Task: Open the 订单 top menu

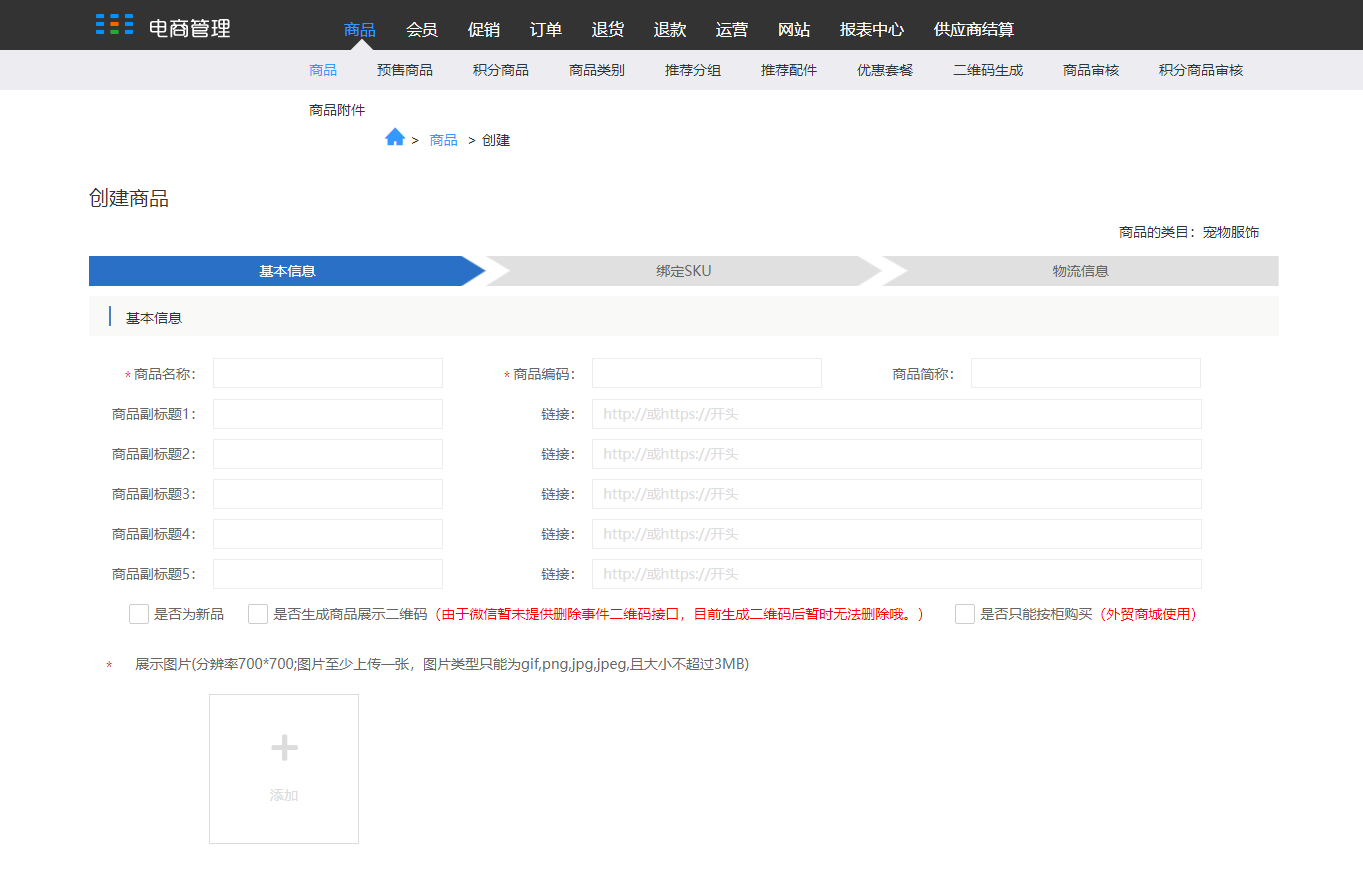Action: (x=546, y=30)
